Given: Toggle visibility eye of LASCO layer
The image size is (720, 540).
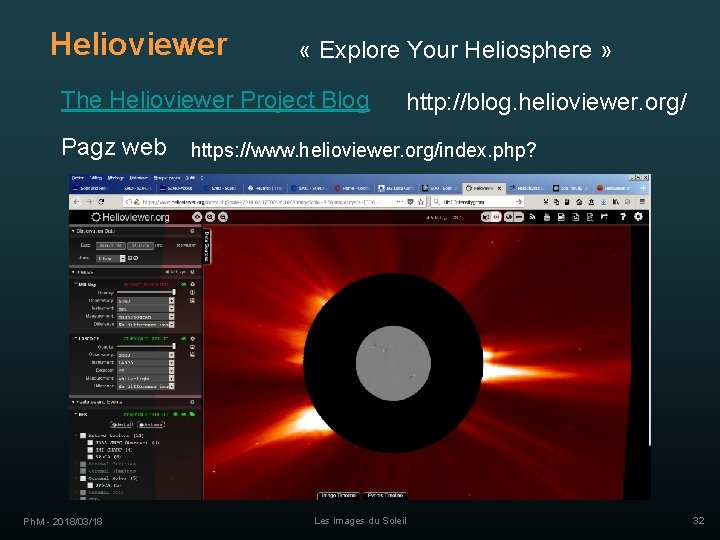Looking at the screenshot, I should [x=184, y=338].
